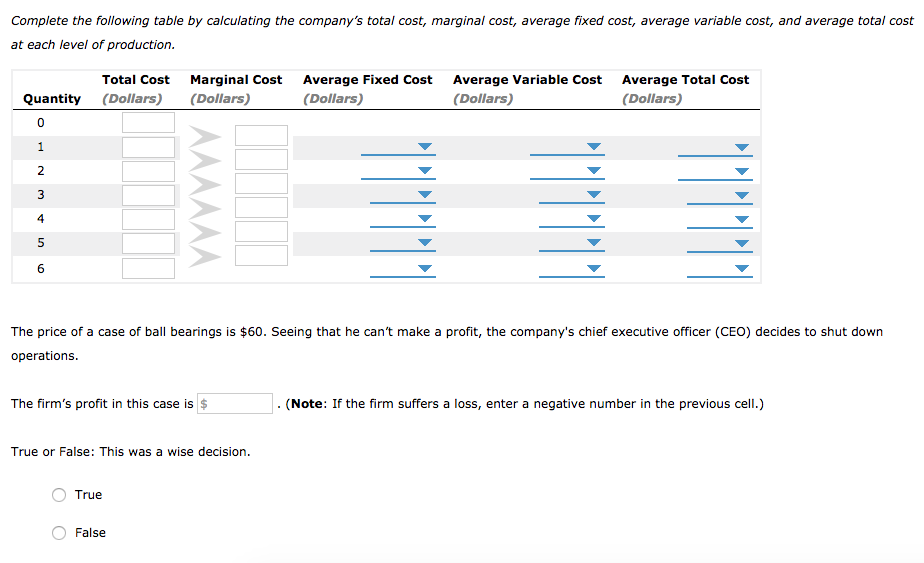The height and width of the screenshot is (563, 924).
Task: Expand Average Total Cost dropdown for quantity 6
Action: tap(716, 268)
